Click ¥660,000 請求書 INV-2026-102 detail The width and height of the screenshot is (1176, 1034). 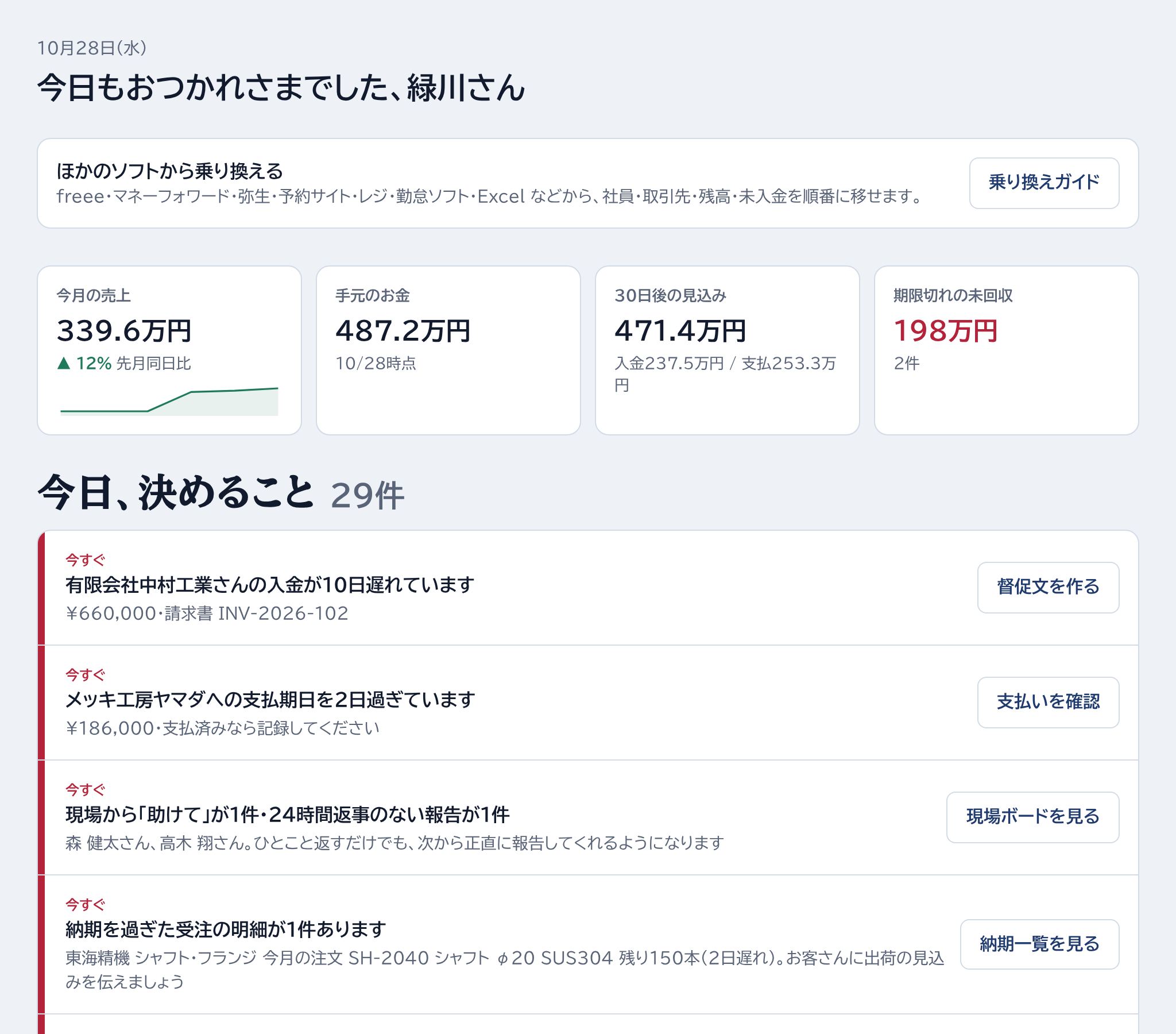[x=207, y=613]
